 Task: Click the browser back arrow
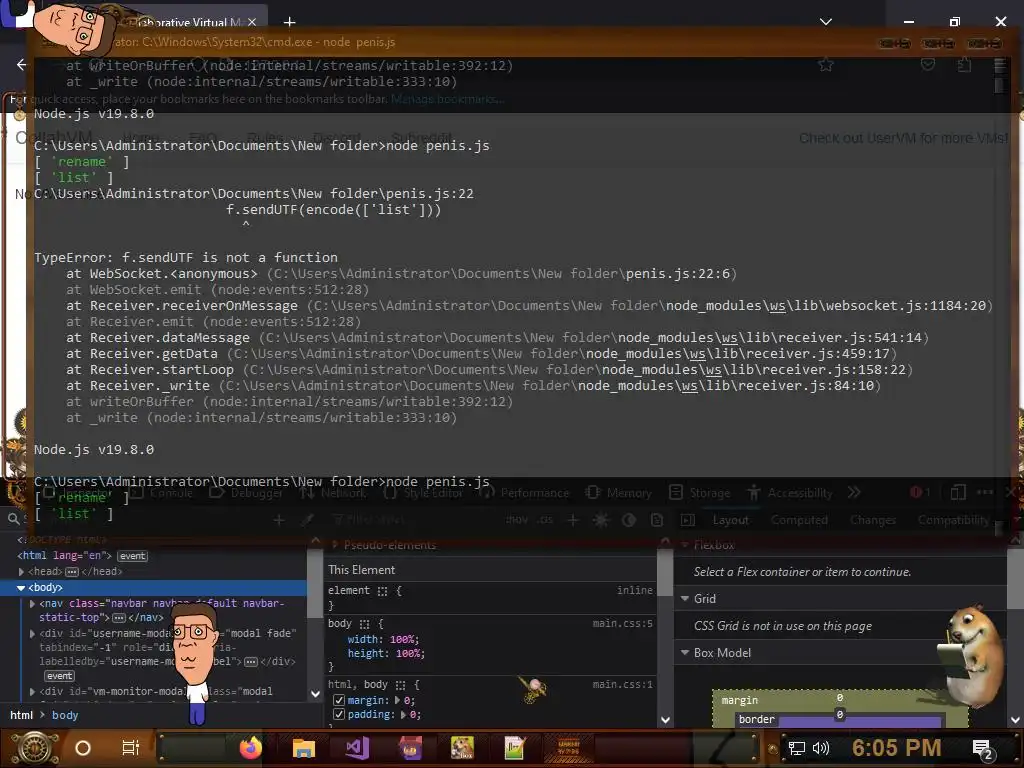click(22, 64)
